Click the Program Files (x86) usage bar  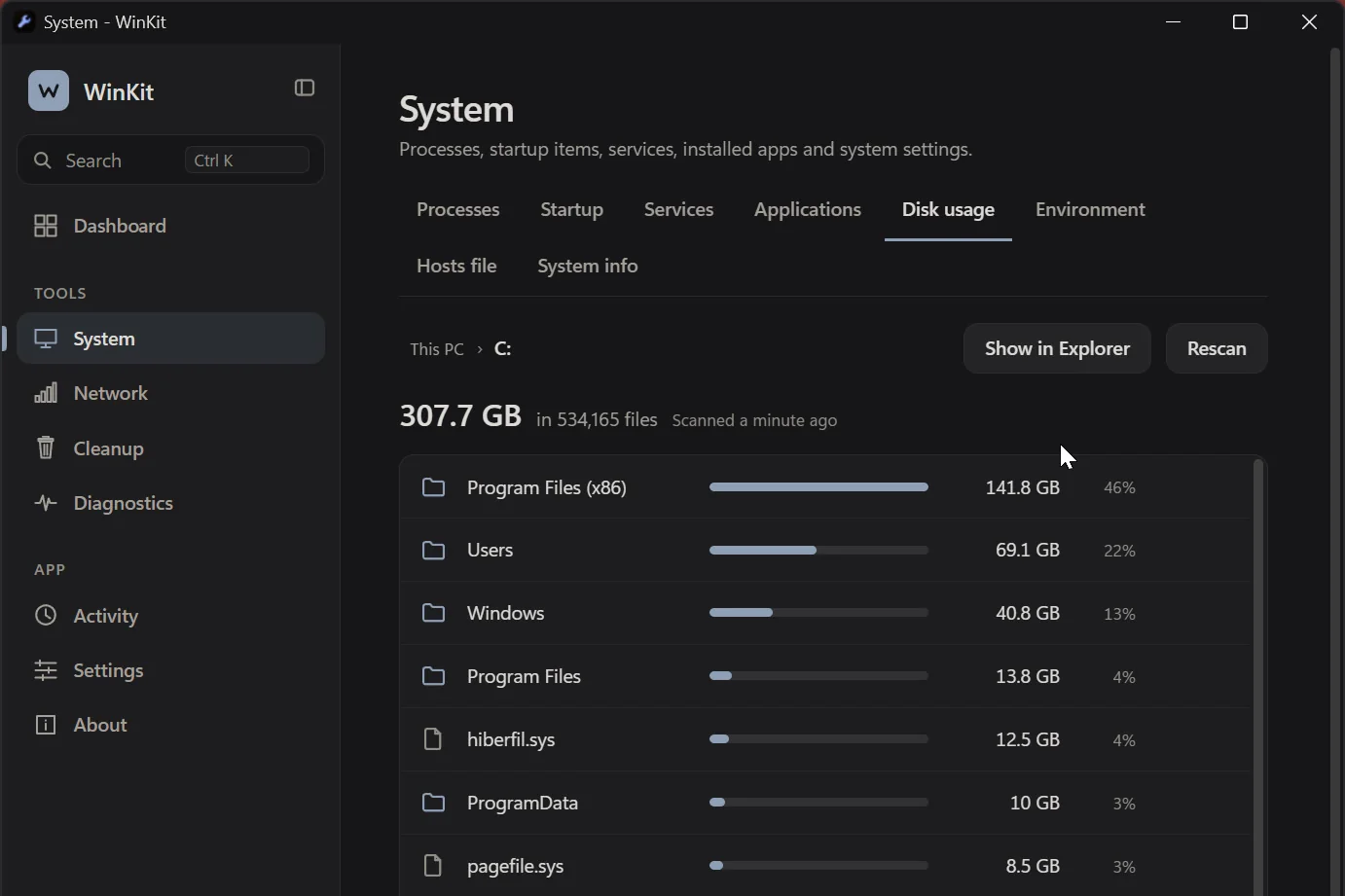818,487
